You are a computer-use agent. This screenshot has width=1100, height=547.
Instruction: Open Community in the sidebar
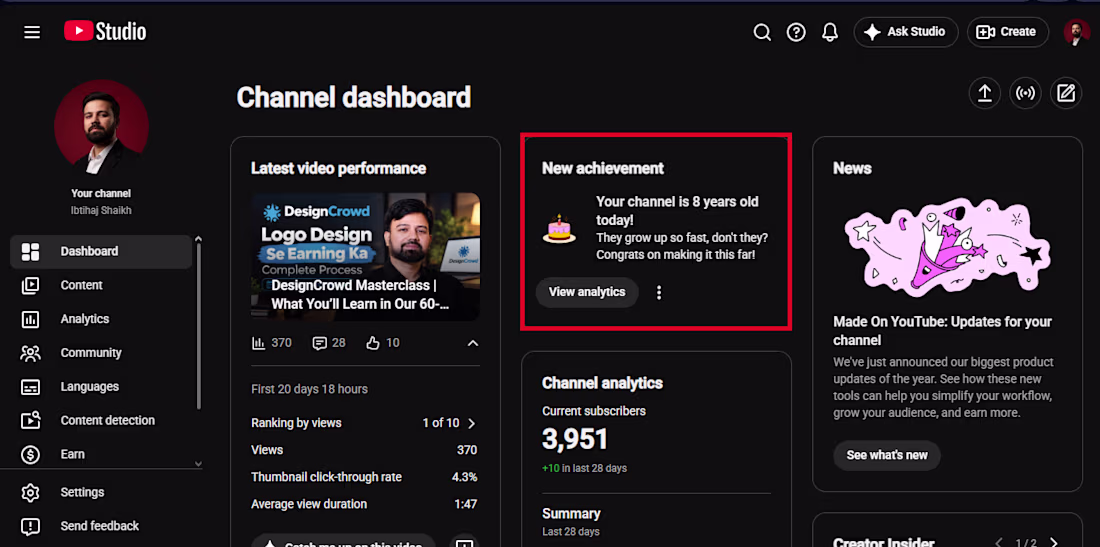pyautogui.click(x=101, y=353)
